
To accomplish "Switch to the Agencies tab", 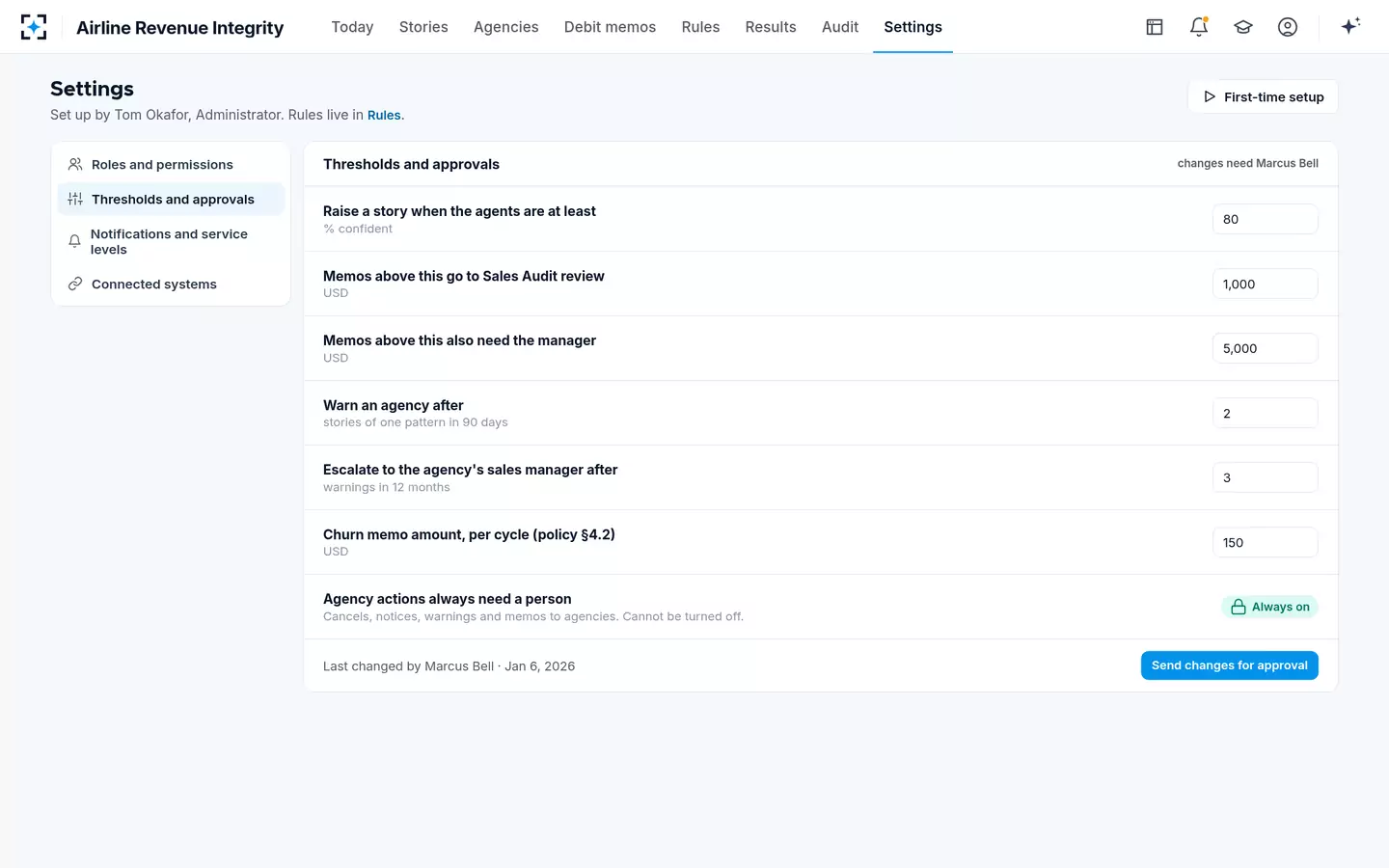I will click(x=506, y=27).
